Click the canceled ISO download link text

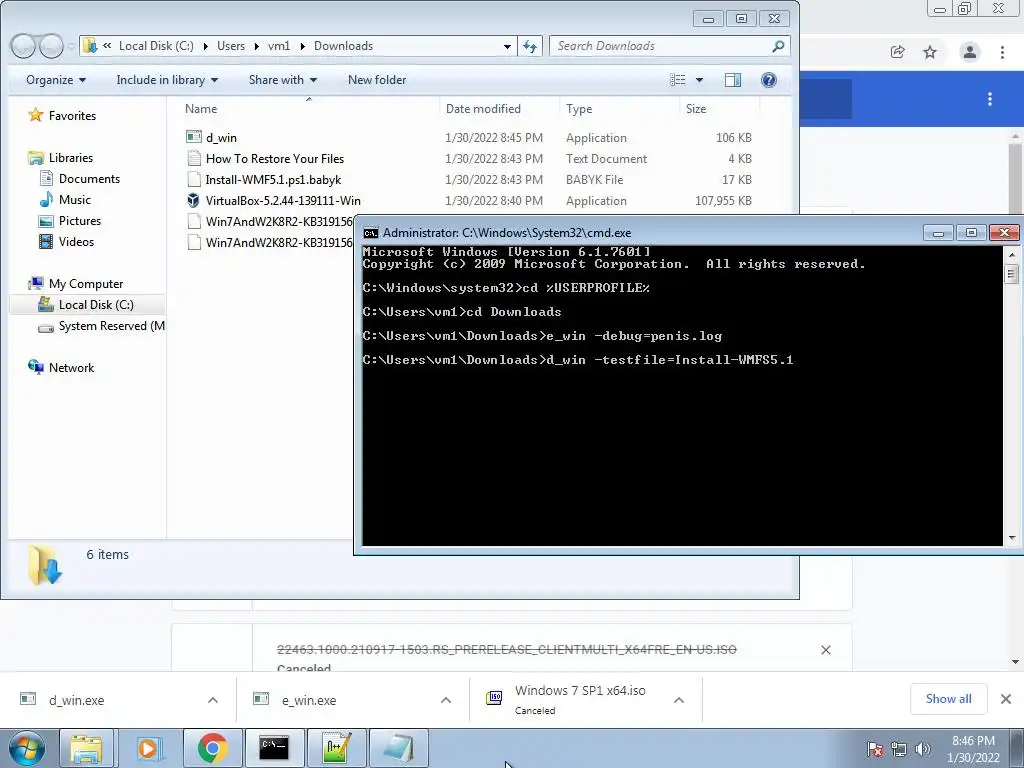click(x=507, y=650)
